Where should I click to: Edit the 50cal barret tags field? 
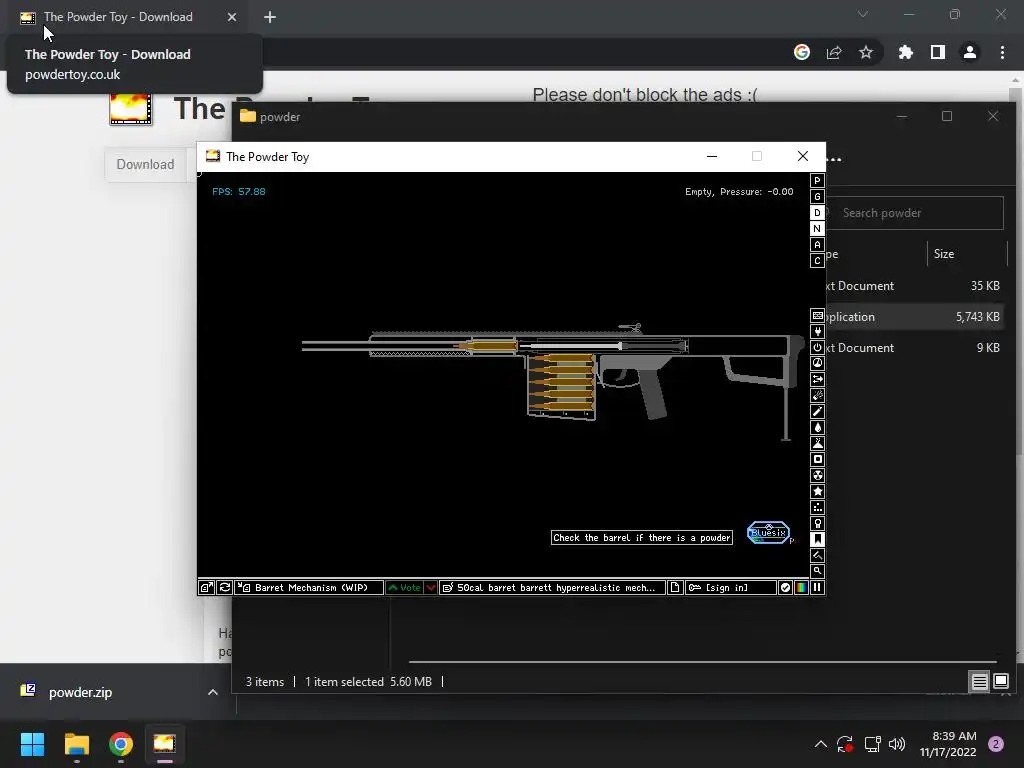(x=552, y=587)
